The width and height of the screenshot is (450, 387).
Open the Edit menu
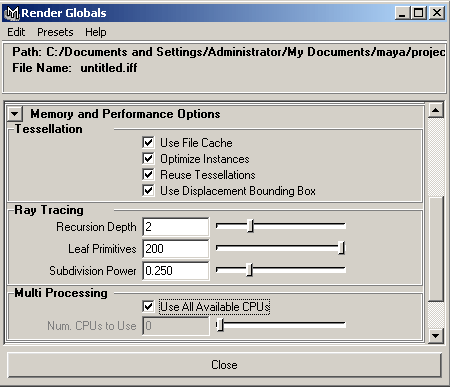(x=16, y=32)
